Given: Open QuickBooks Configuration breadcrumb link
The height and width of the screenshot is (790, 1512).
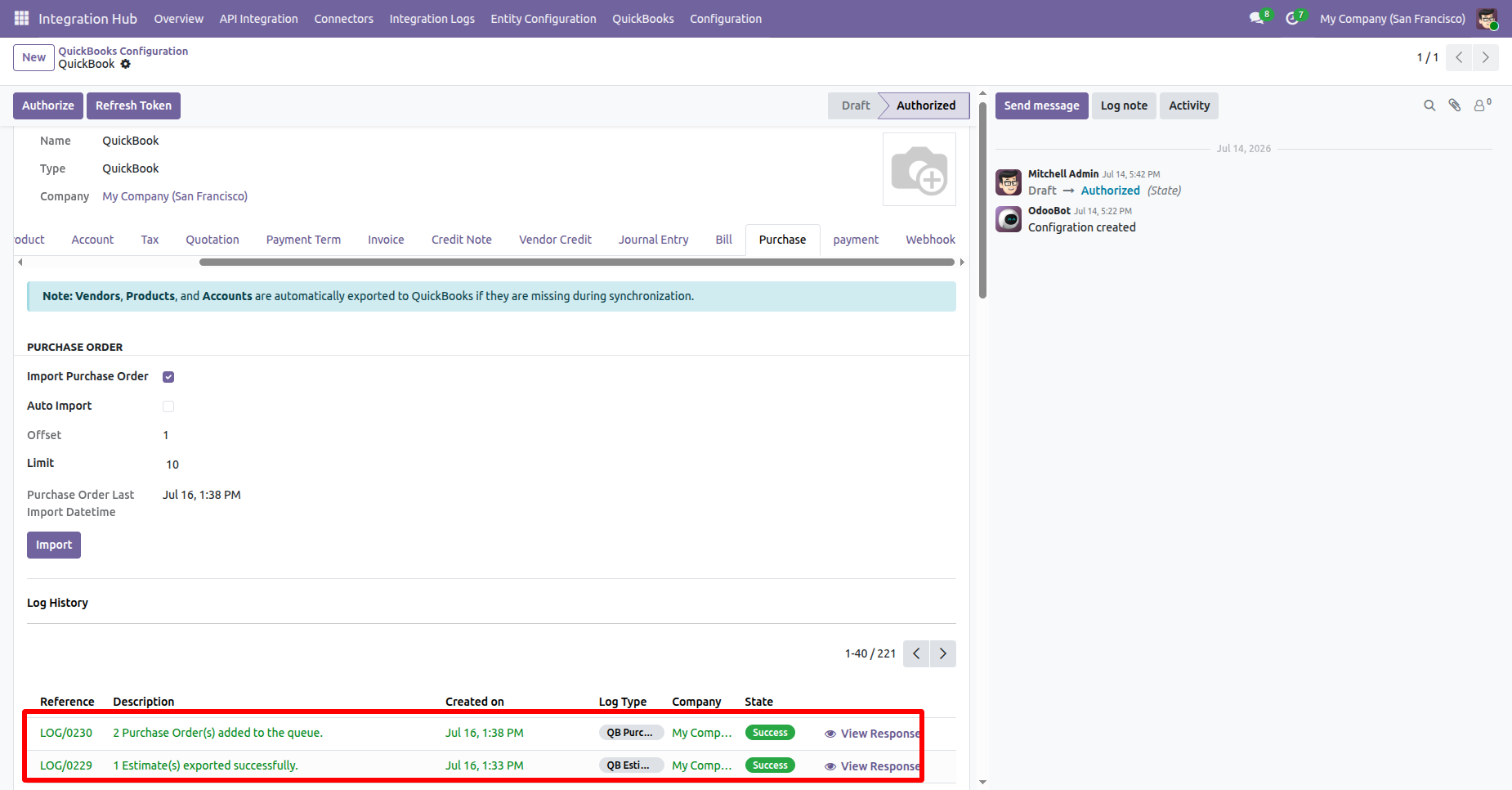Looking at the screenshot, I should click(123, 51).
